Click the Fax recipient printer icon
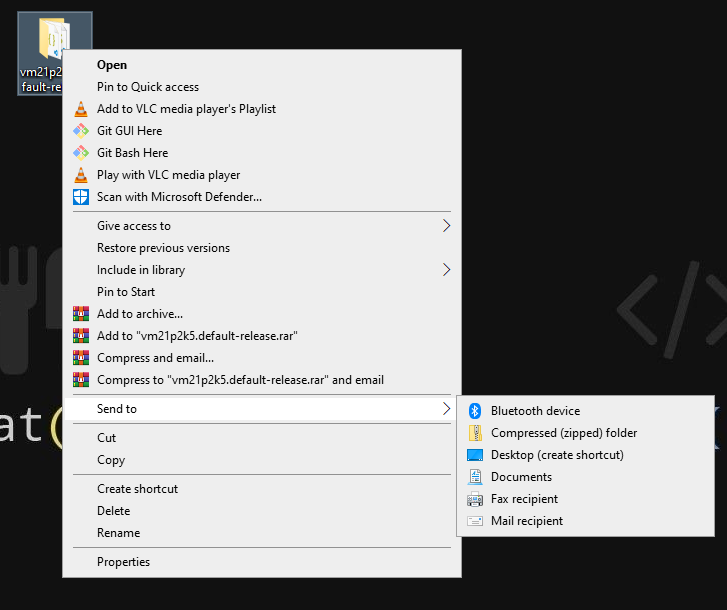Image resolution: width=727 pixels, height=610 pixels. 475,499
